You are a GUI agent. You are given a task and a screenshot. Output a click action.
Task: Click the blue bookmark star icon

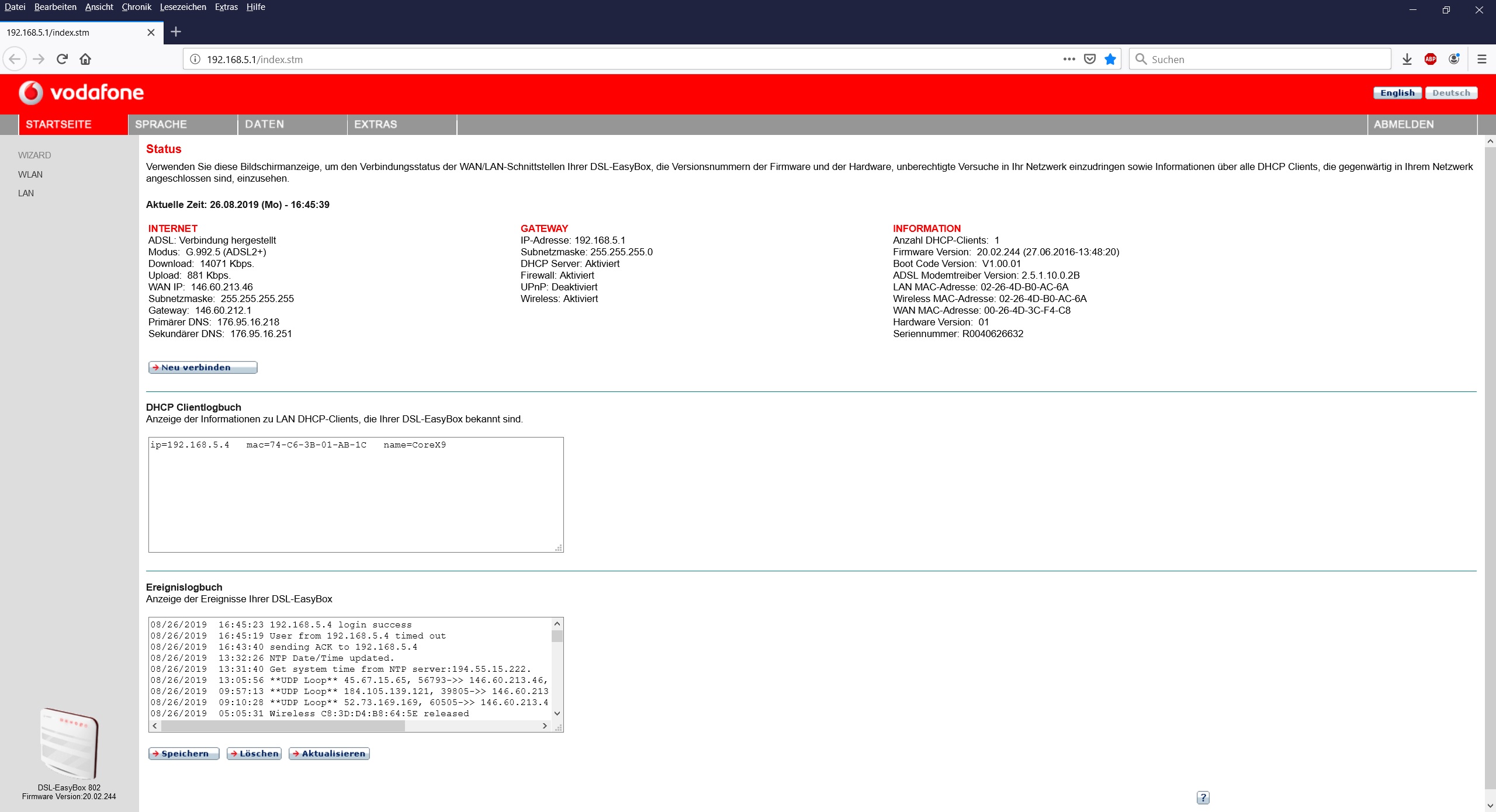point(1110,59)
